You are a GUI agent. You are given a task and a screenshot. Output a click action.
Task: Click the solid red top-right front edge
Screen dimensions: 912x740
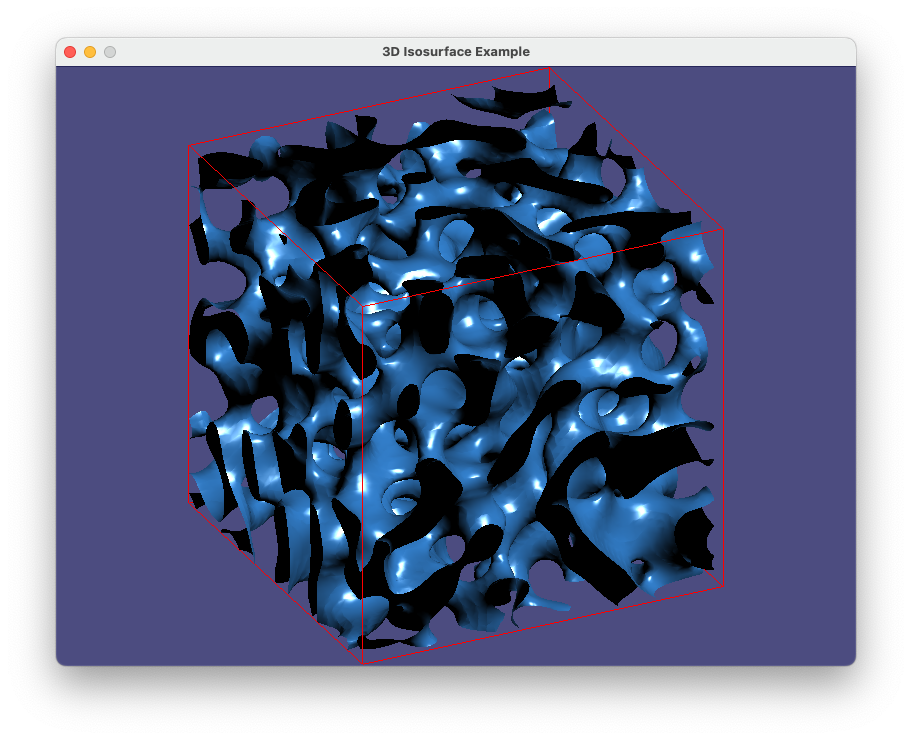point(540,267)
